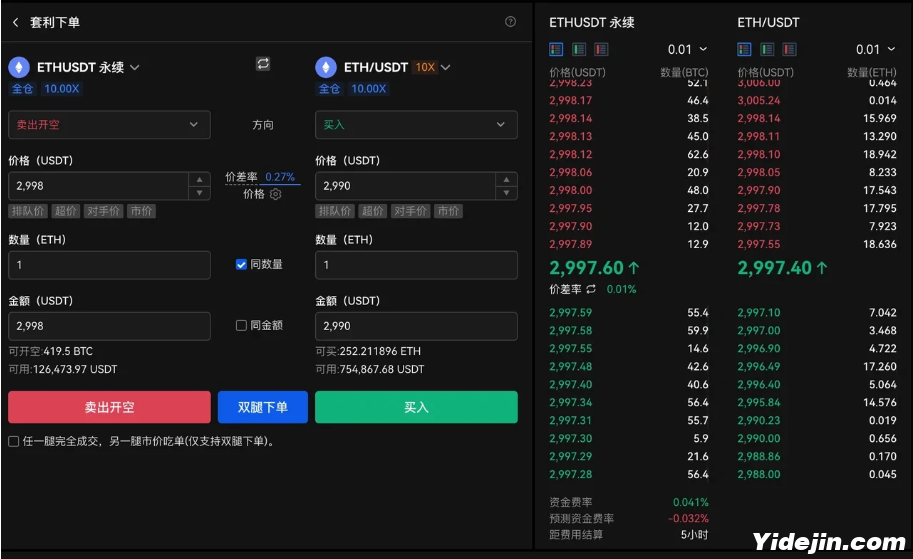Image resolution: width=913 pixels, height=559 pixels.
Task: Show asks-only view in ETHUSDT 永续 order book
Action: 601,49
